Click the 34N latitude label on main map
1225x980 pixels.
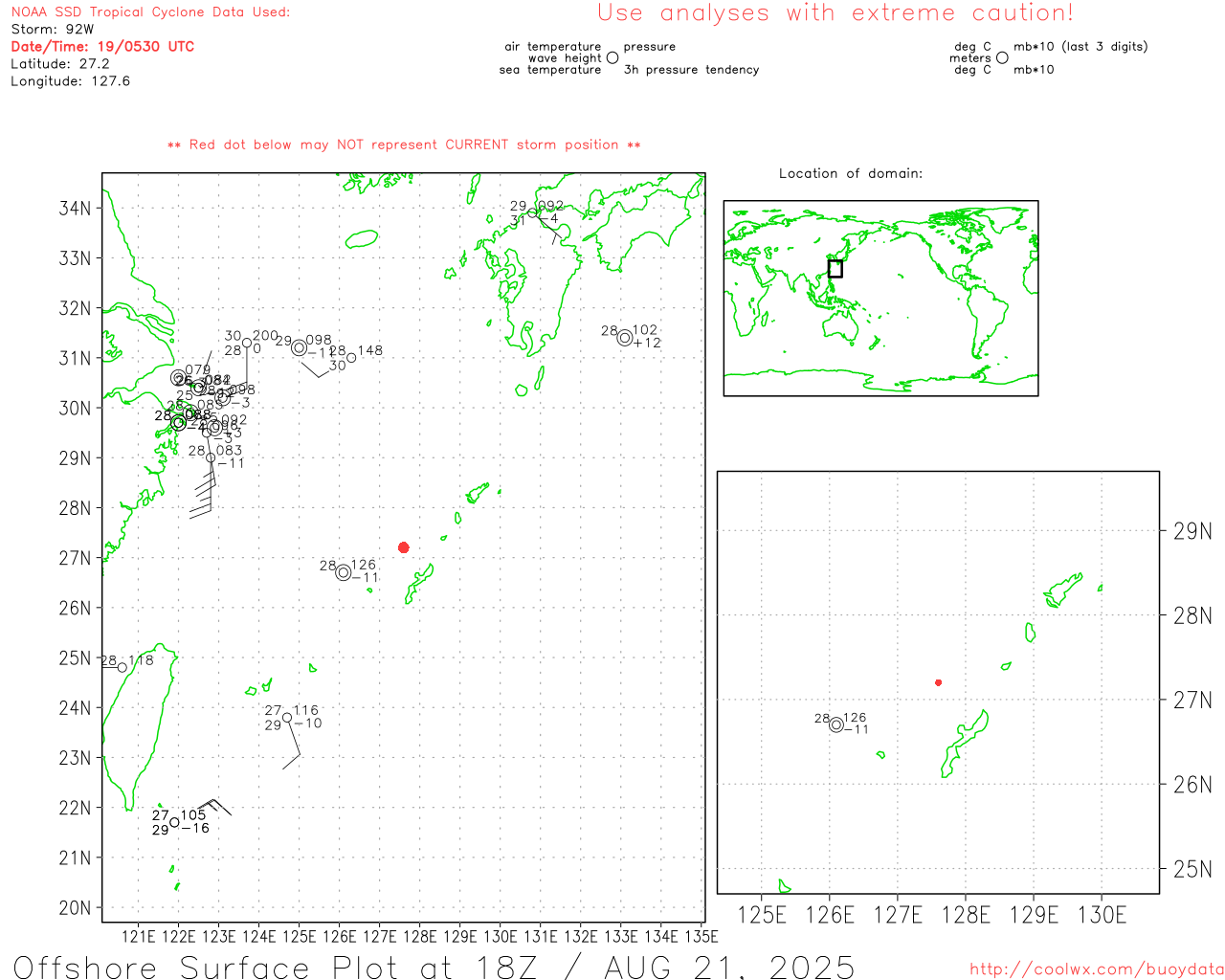(x=76, y=209)
